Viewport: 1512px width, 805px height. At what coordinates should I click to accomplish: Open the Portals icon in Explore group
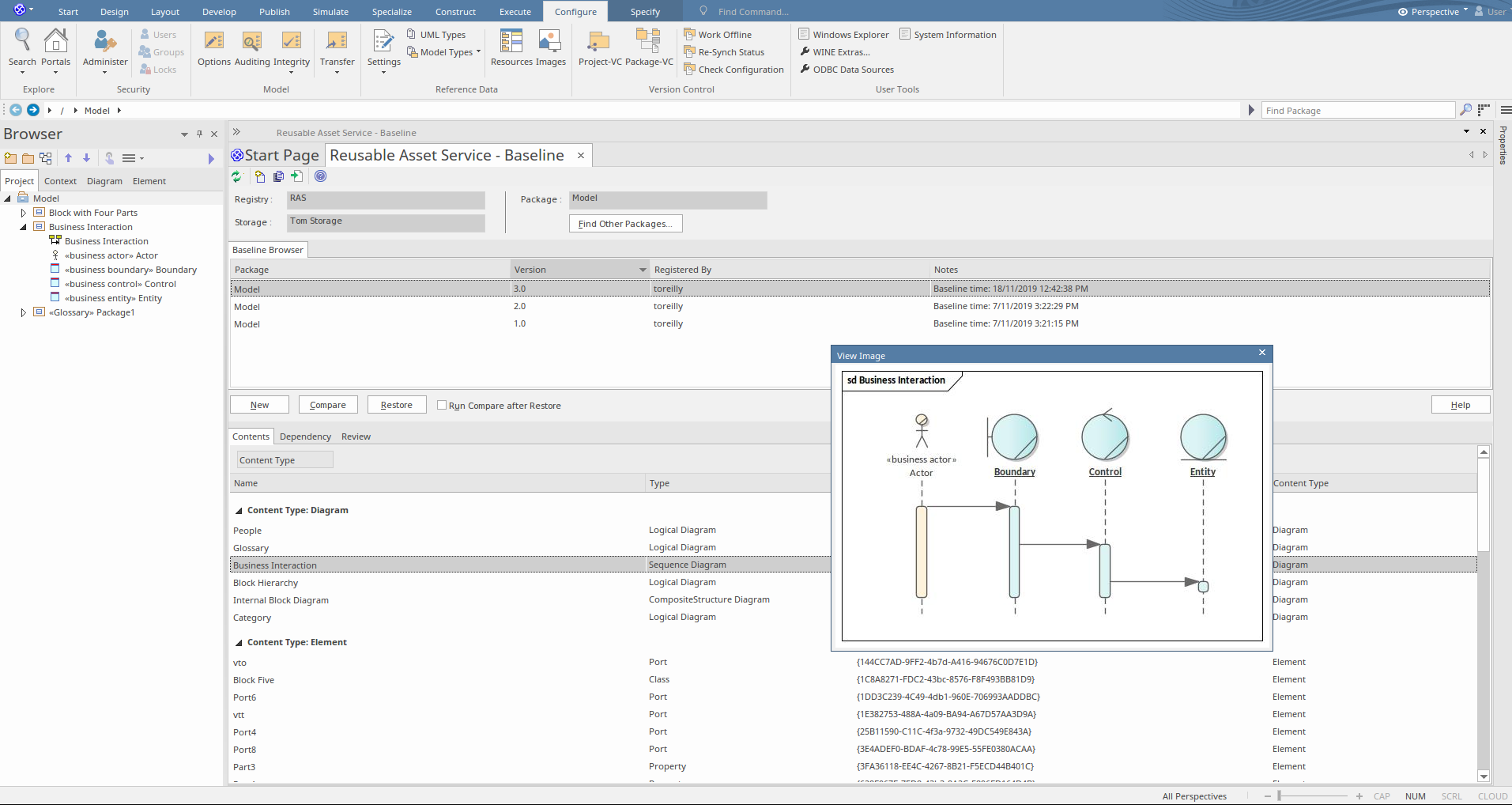[x=55, y=42]
